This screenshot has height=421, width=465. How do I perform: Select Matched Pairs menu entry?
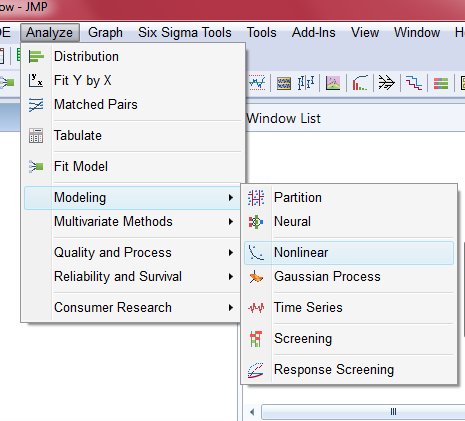[133, 105]
